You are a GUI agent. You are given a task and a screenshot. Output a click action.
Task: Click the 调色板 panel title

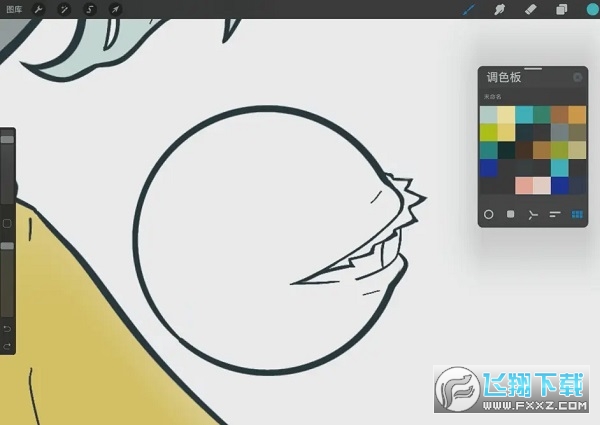(x=504, y=78)
